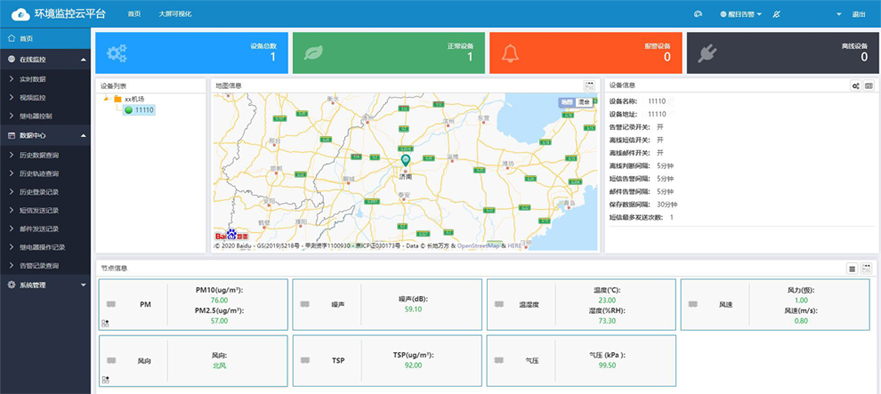Open 历史数据查询 in the sidebar
Image resolution: width=881 pixels, height=394 pixels.
(x=39, y=155)
